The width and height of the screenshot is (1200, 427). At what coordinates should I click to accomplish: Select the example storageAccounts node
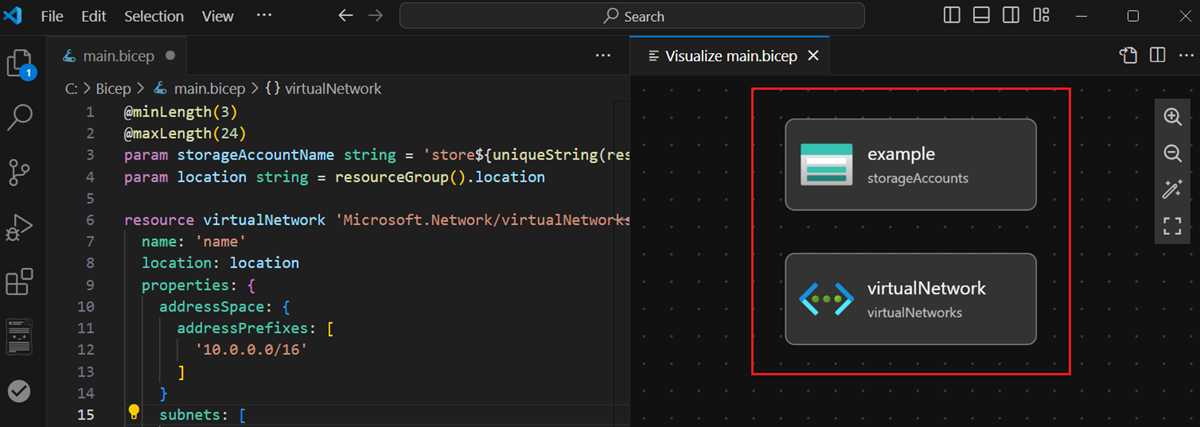pyautogui.click(x=911, y=165)
